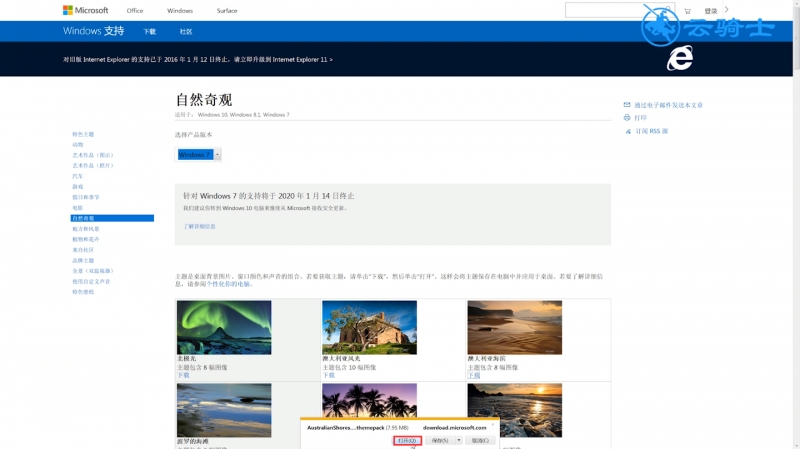
Task: Open 地方和风景 in the sidebar
Action: tap(86, 229)
